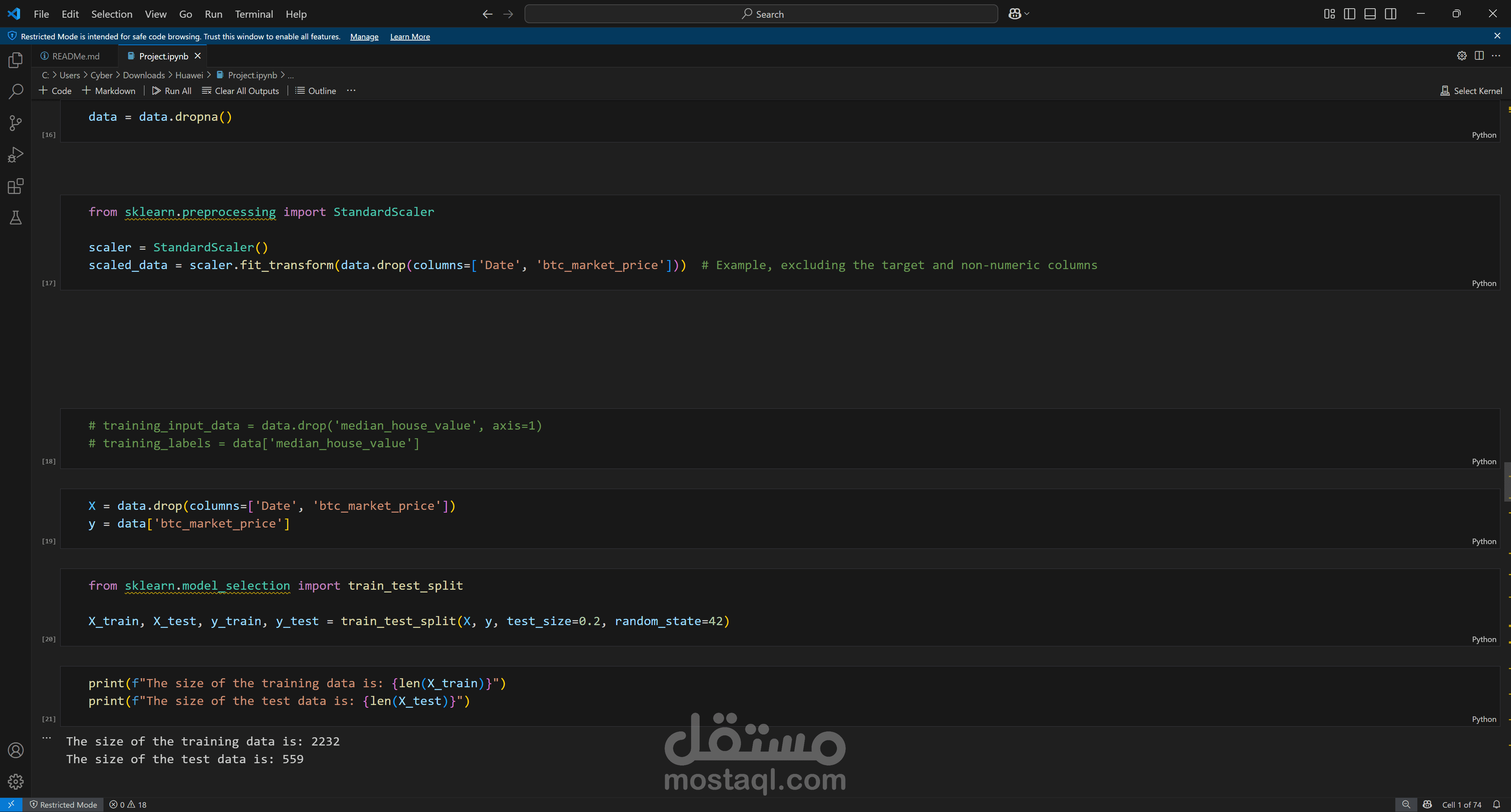Open the Terminal menu

253,14
